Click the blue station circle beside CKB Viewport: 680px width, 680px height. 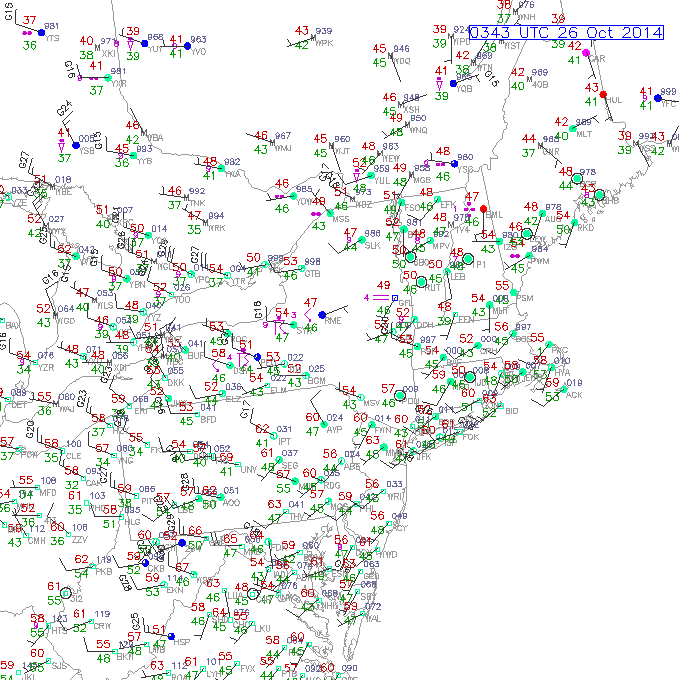pos(146,563)
